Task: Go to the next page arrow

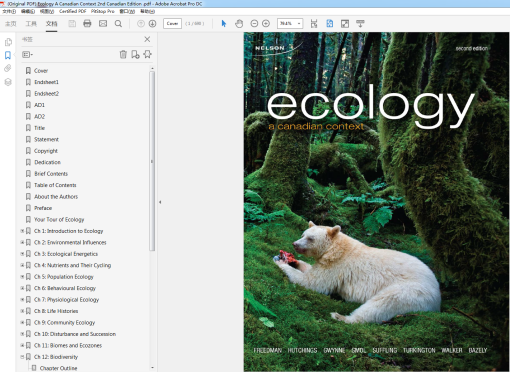Action: pyautogui.click(x=152, y=24)
